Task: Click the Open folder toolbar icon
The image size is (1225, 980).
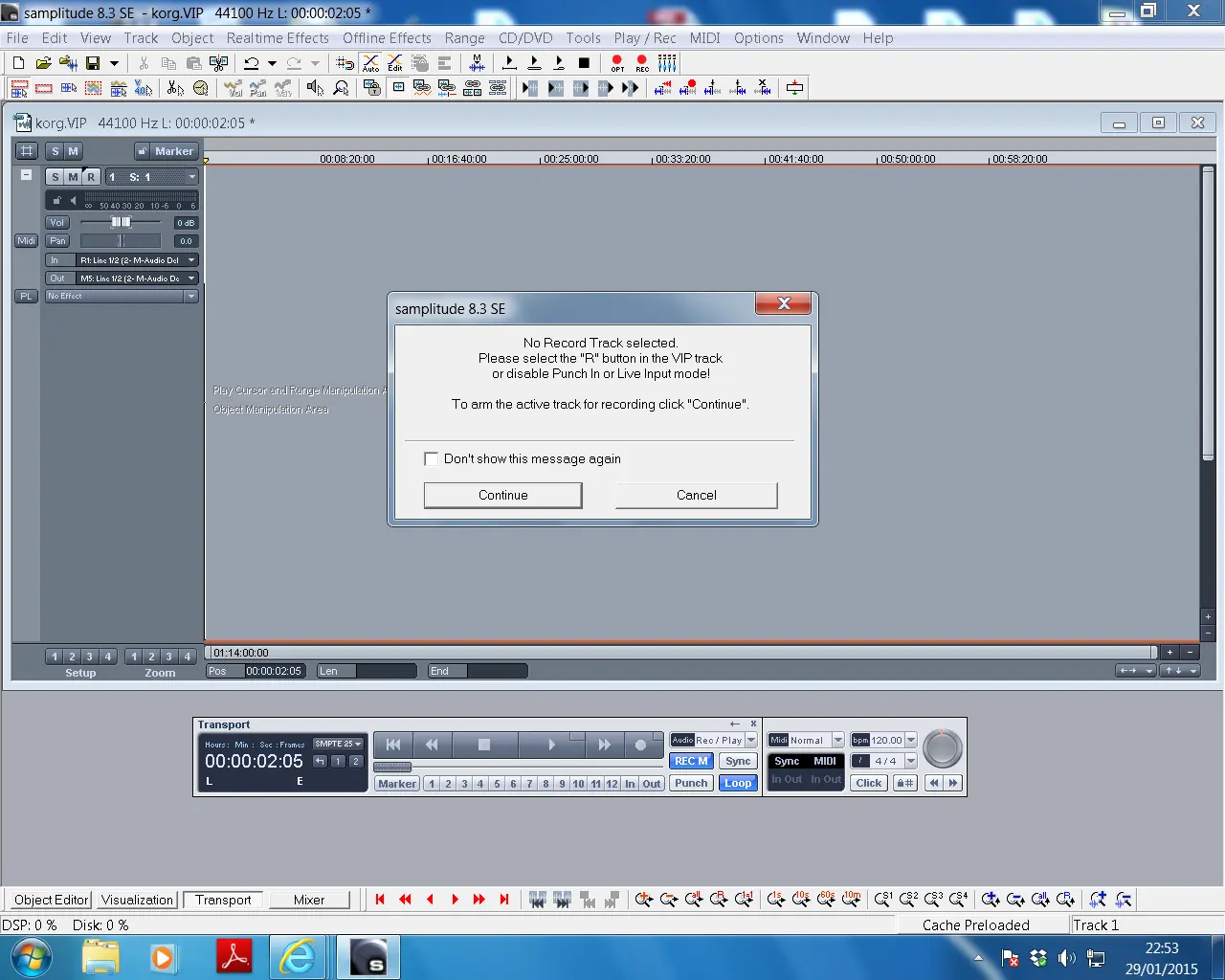Action: click(43, 63)
